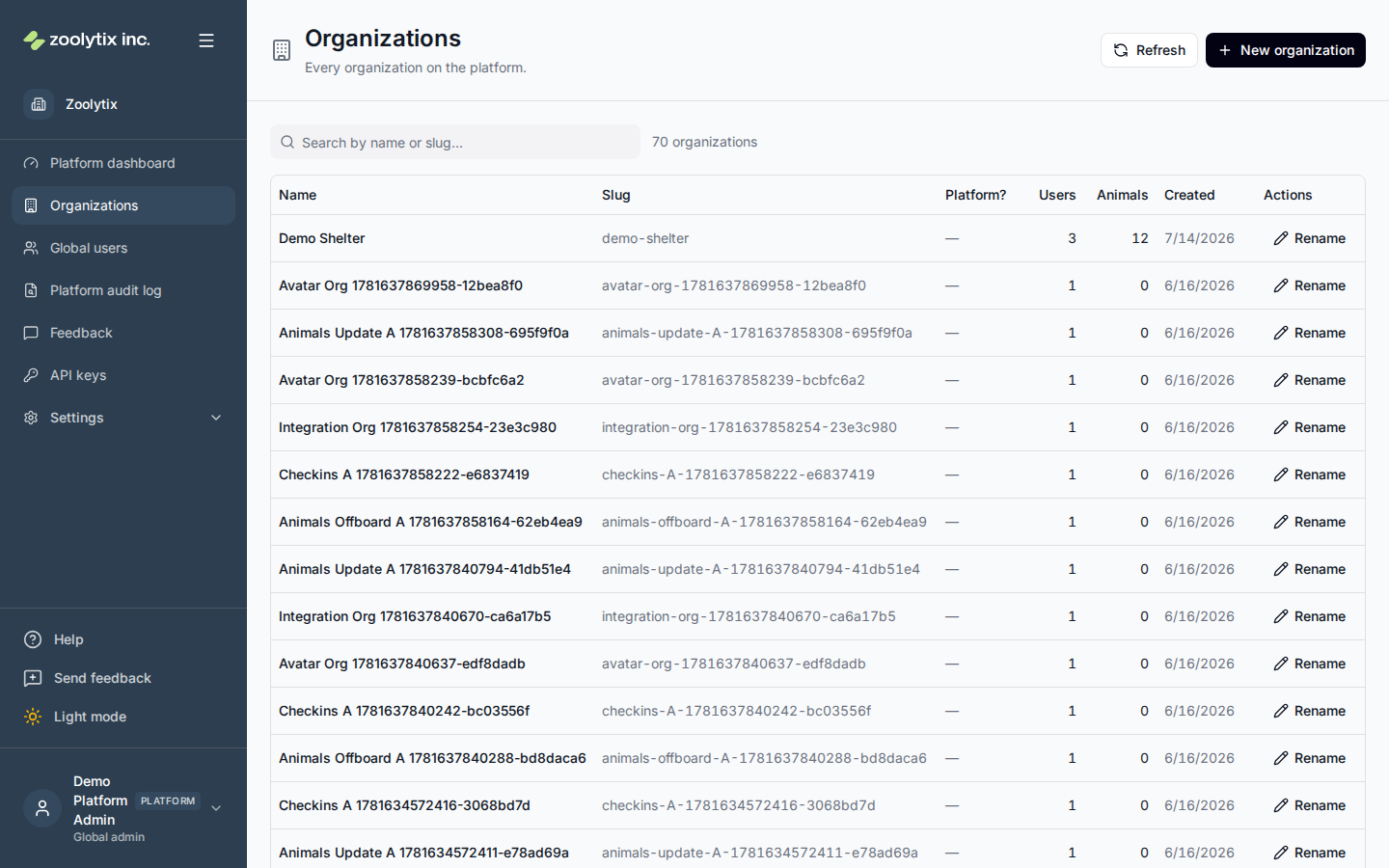Create a New organization
Image resolution: width=1389 pixels, height=868 pixels.
[1286, 50]
